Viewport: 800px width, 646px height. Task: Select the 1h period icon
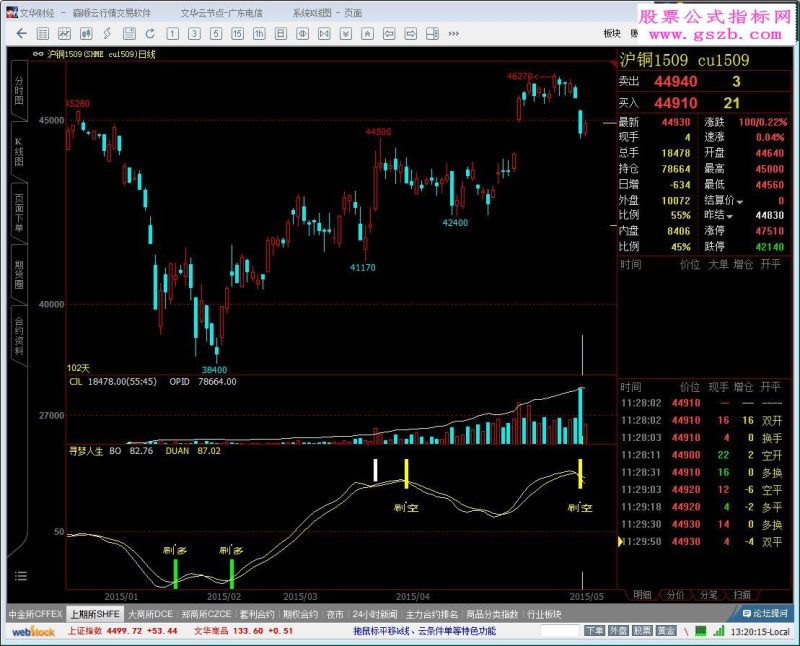pos(259,34)
